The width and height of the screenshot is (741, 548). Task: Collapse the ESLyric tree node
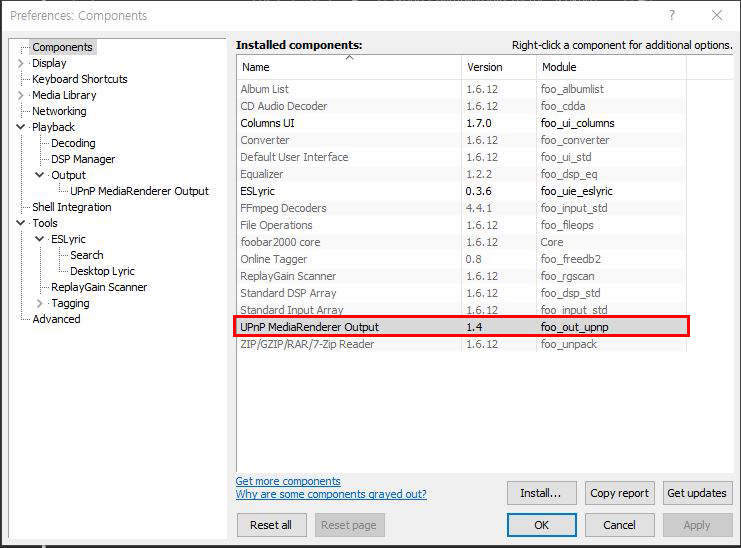click(40, 239)
